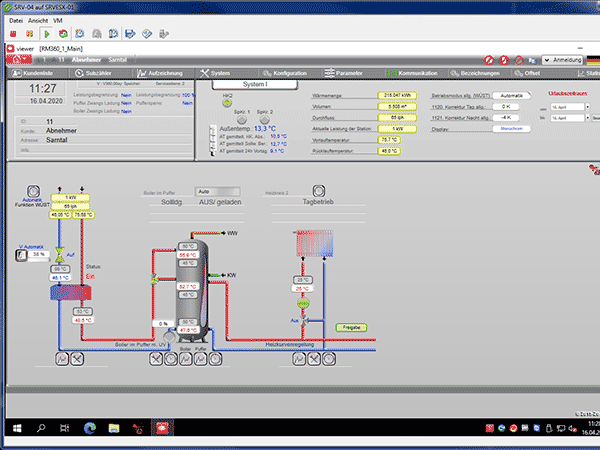Viewport: 600px width, 450px height.
Task: Click the red stop VM toolbar icon
Action: click(x=13, y=34)
